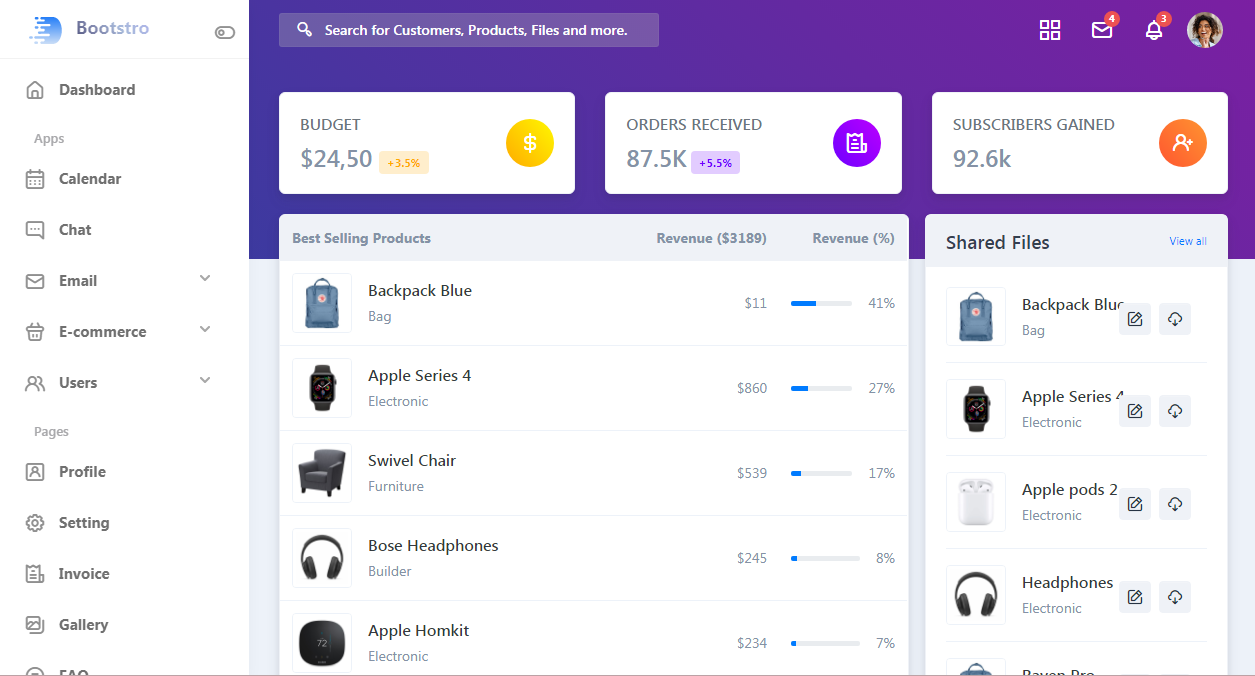Click the Backpack Blue revenue progress bar
1255x676 pixels.
[x=821, y=303]
